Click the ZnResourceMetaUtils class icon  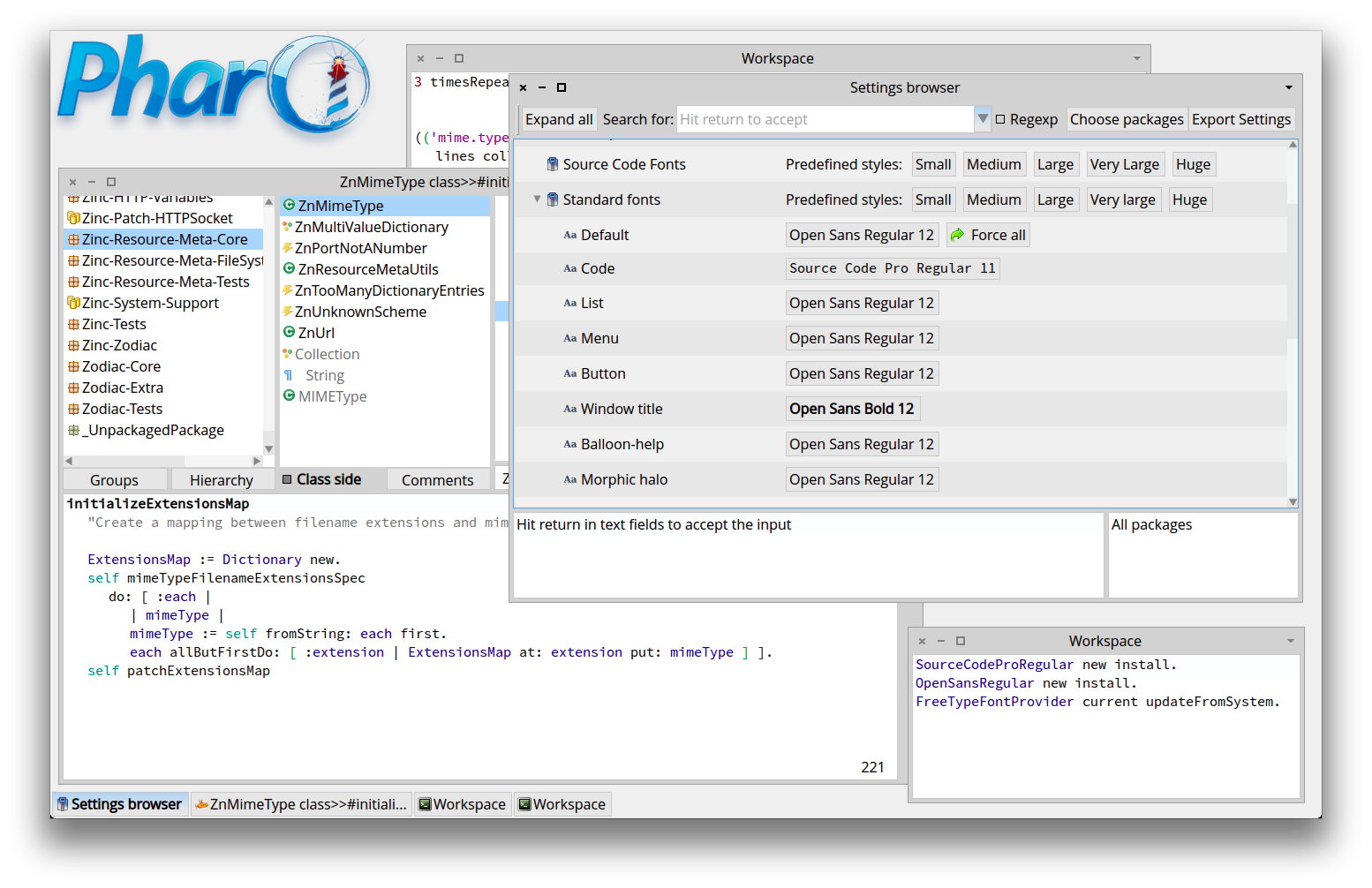click(x=289, y=268)
